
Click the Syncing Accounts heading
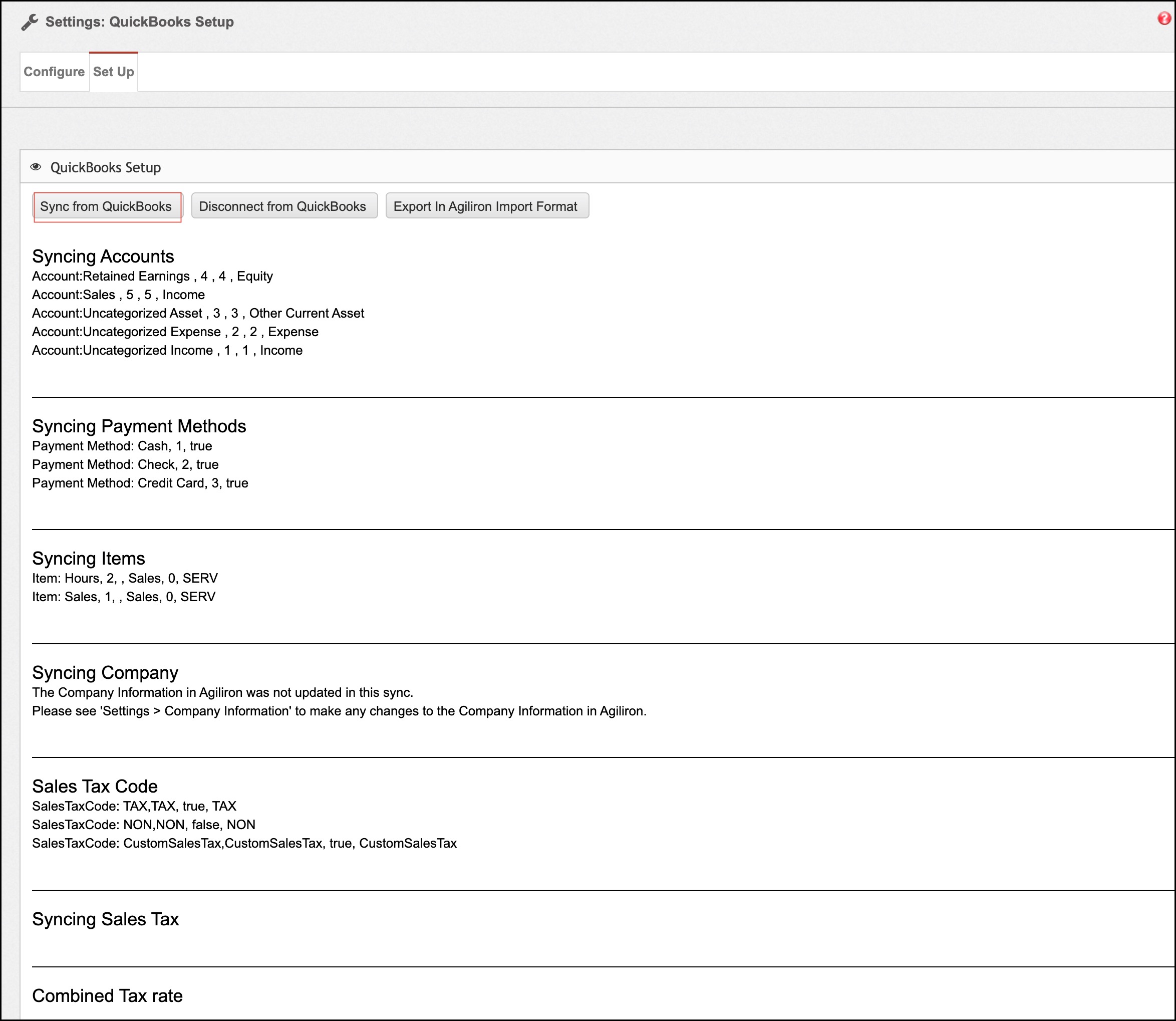(103, 257)
